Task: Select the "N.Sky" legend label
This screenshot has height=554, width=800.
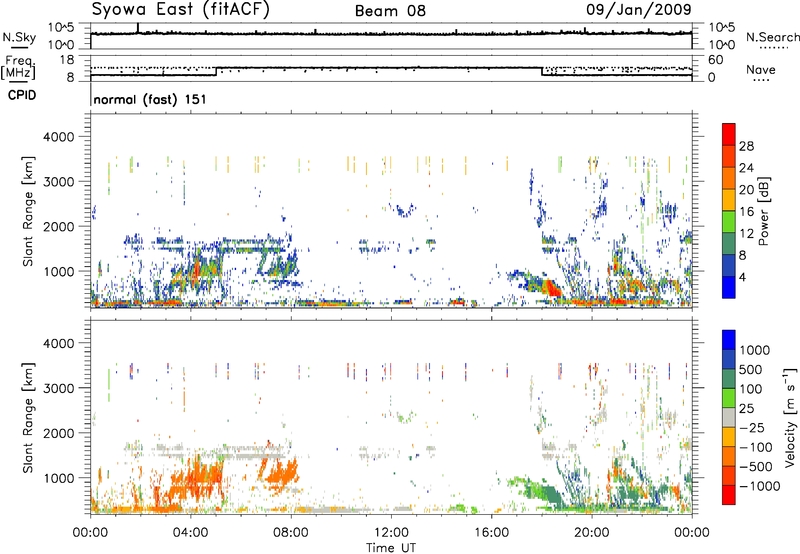Action: [19, 37]
